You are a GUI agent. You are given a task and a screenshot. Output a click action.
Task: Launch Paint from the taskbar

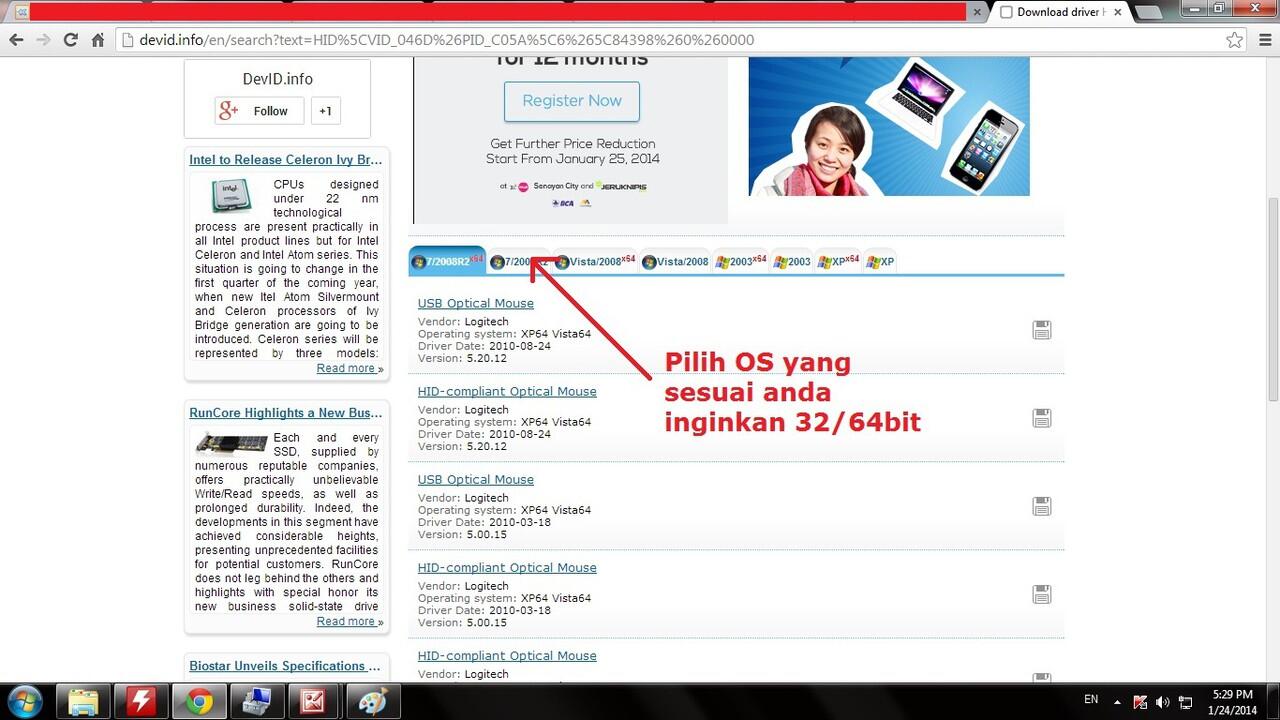[x=372, y=700]
